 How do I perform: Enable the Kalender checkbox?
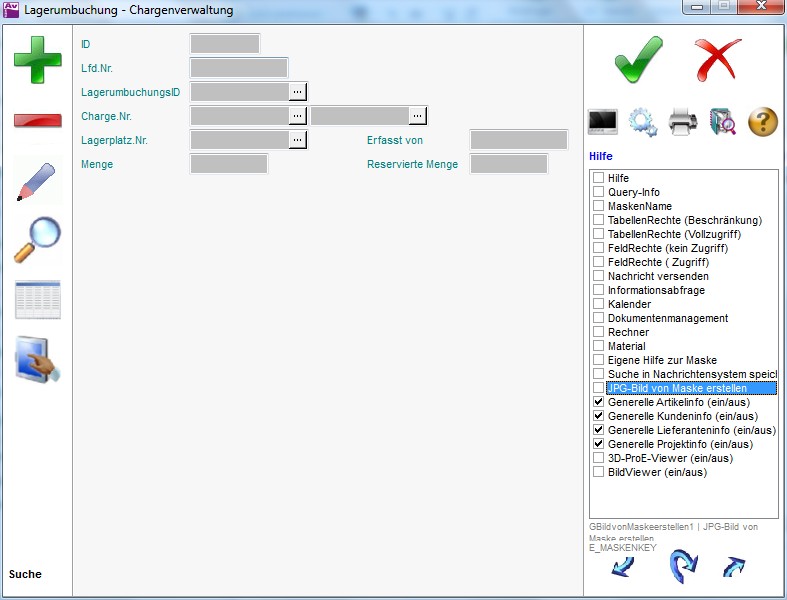click(x=598, y=304)
